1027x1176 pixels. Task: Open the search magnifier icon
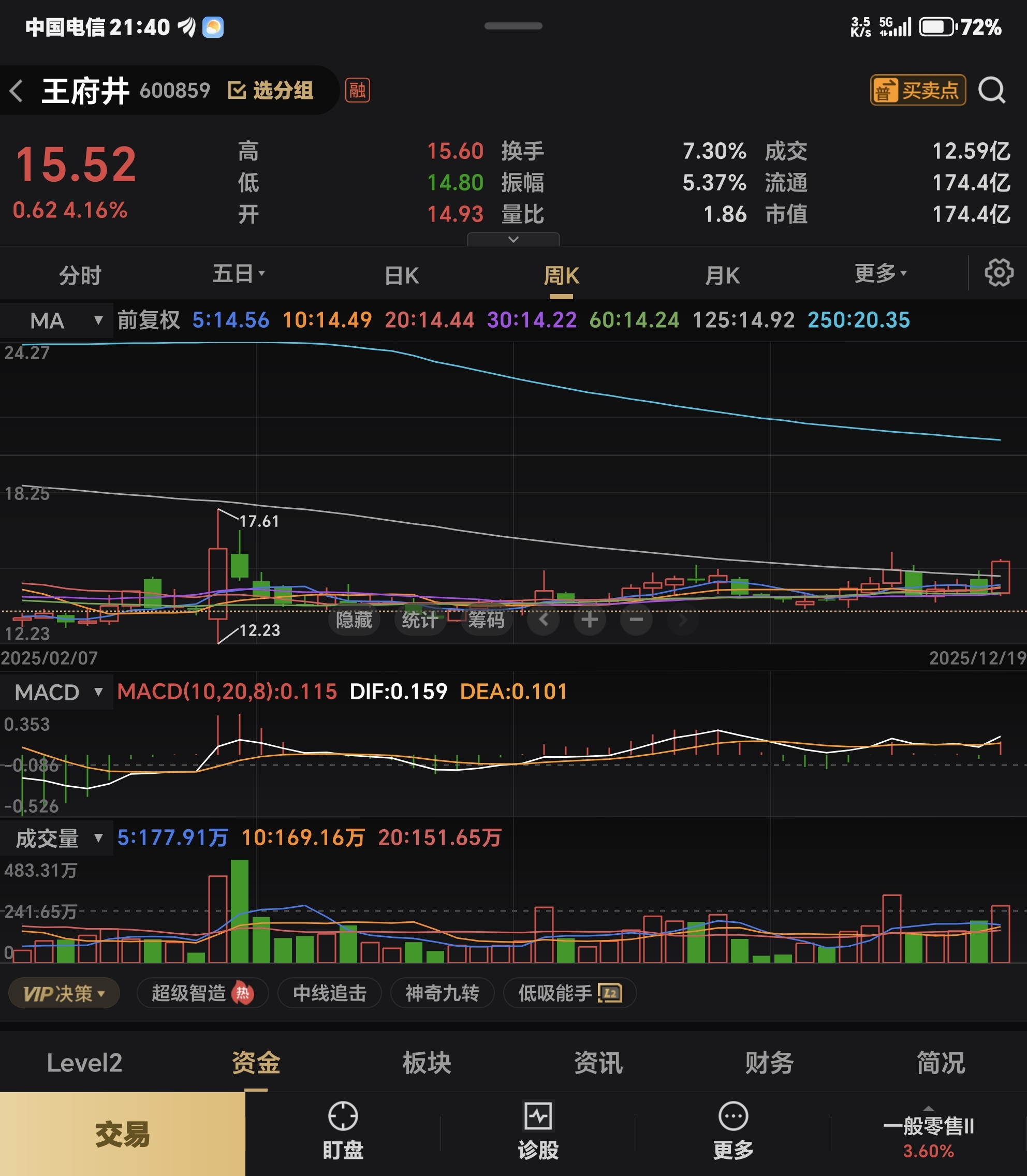991,91
